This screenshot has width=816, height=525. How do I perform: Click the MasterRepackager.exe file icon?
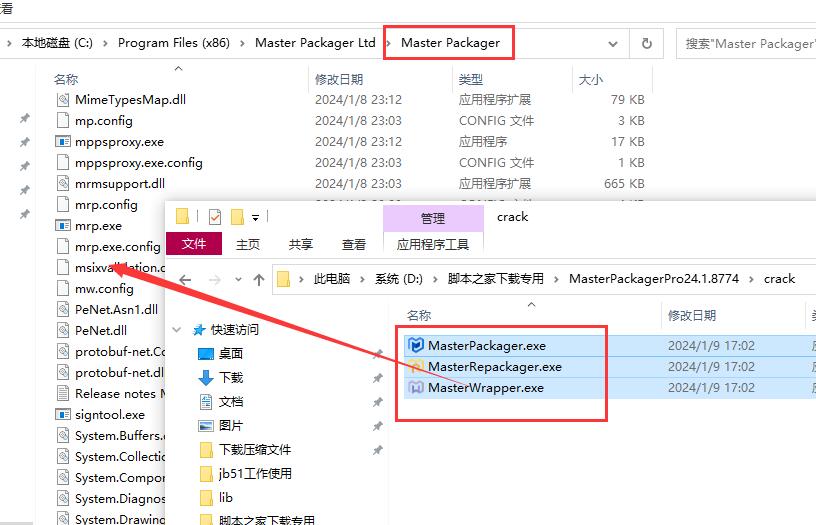click(416, 367)
